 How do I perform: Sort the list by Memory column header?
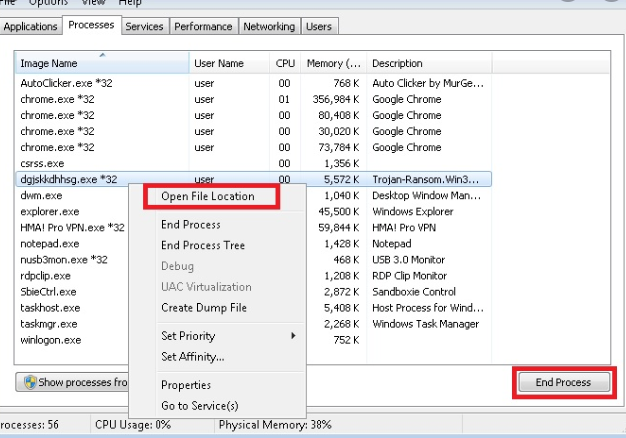(333, 64)
